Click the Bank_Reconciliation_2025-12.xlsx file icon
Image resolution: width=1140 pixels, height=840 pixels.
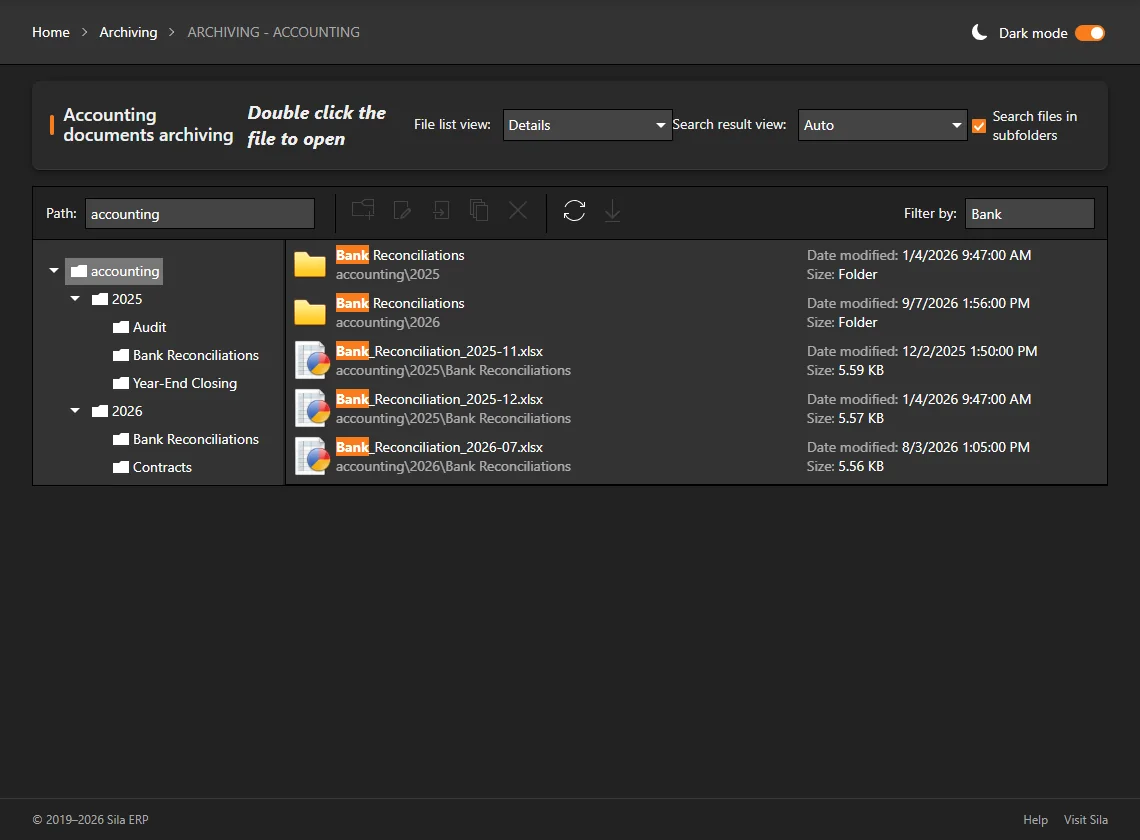pos(311,408)
